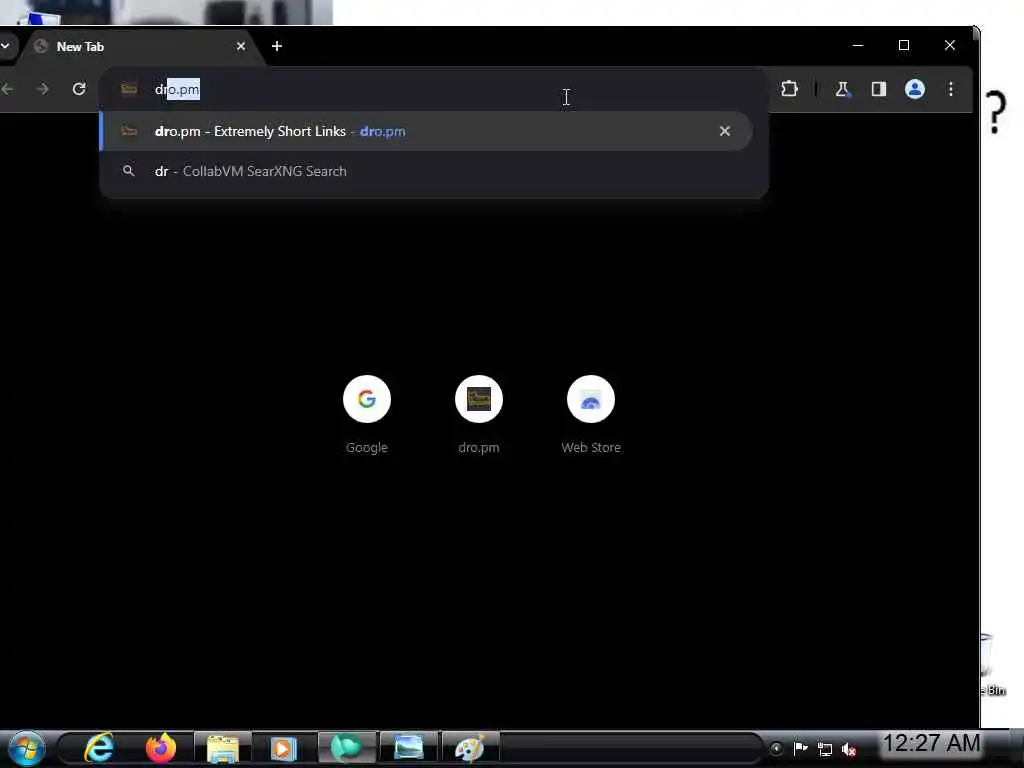The width and height of the screenshot is (1024, 768).
Task: Open the profile avatar menu
Action: (x=914, y=89)
